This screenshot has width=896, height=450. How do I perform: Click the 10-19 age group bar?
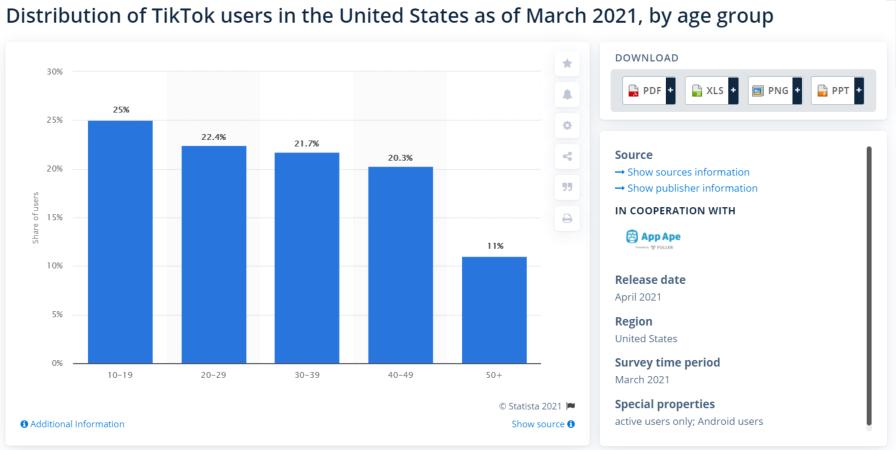pyautogui.click(x=120, y=241)
